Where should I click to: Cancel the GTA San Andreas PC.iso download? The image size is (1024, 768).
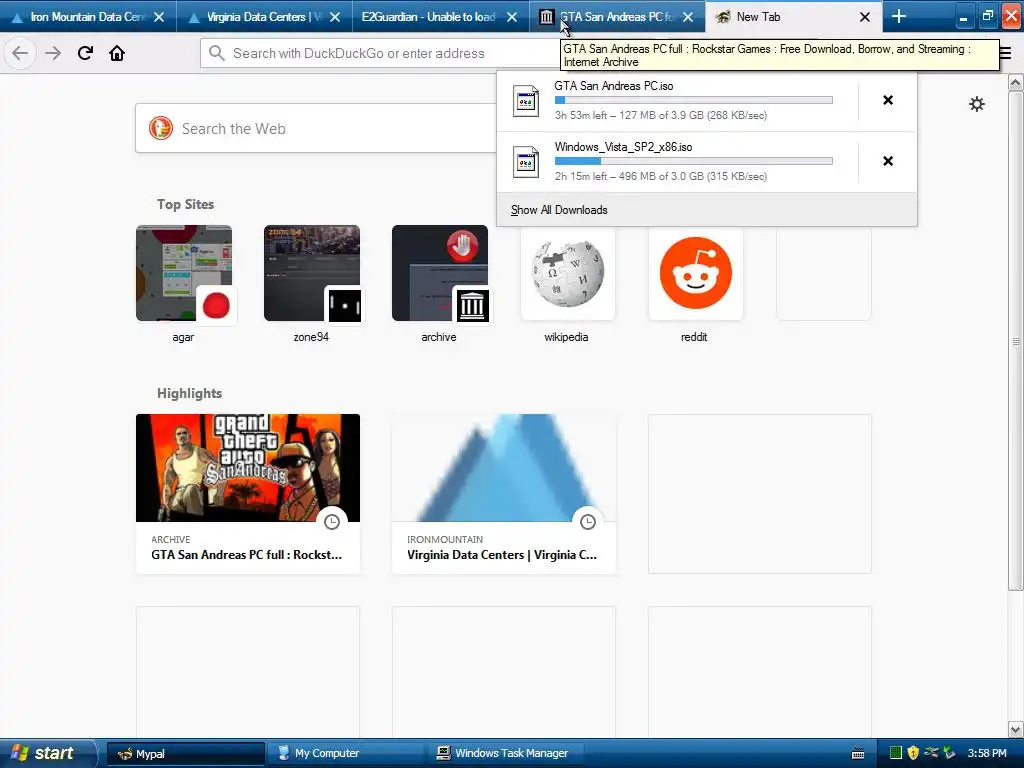(888, 100)
